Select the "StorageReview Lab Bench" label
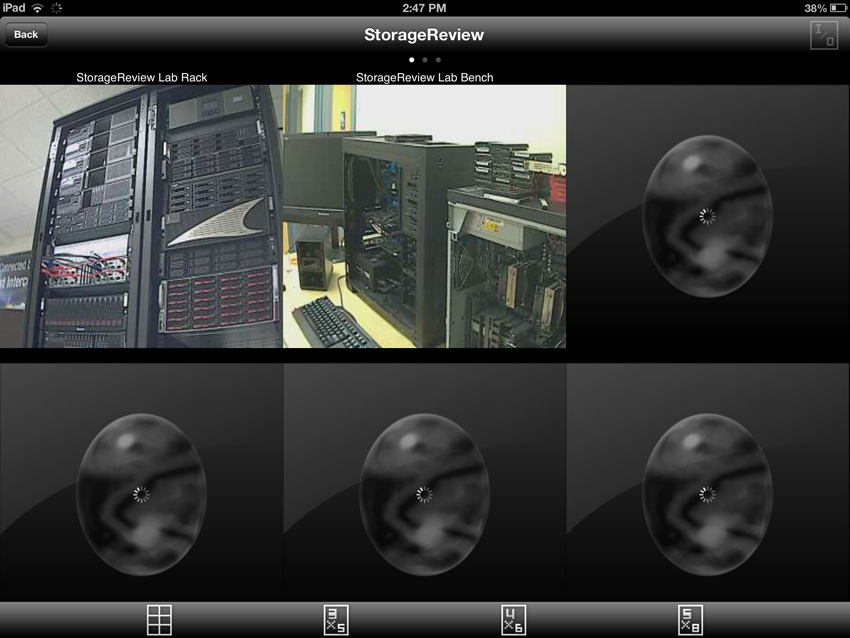Image resolution: width=850 pixels, height=638 pixels. pos(424,78)
